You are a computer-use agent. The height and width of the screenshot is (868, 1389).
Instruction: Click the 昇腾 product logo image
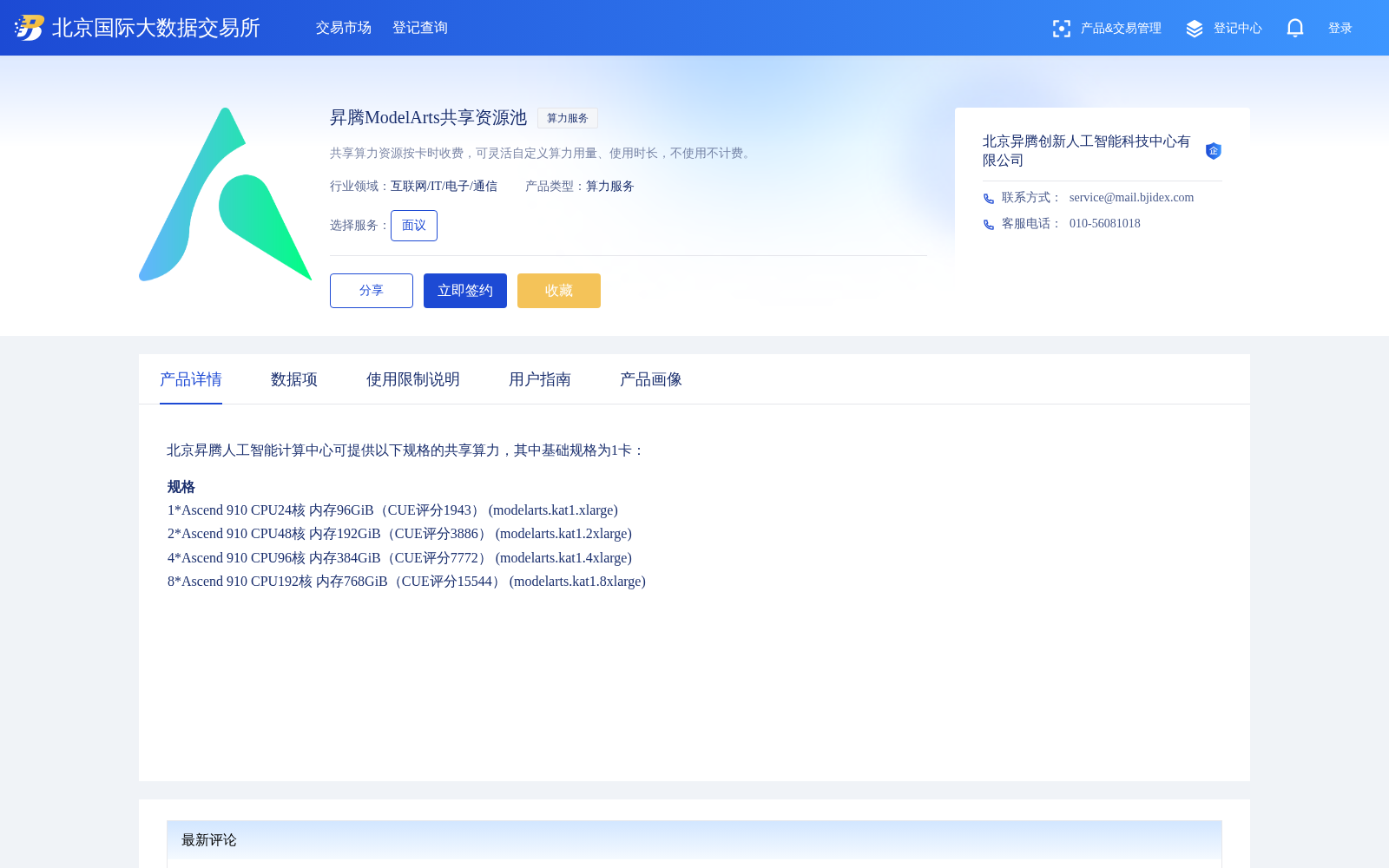tap(226, 194)
